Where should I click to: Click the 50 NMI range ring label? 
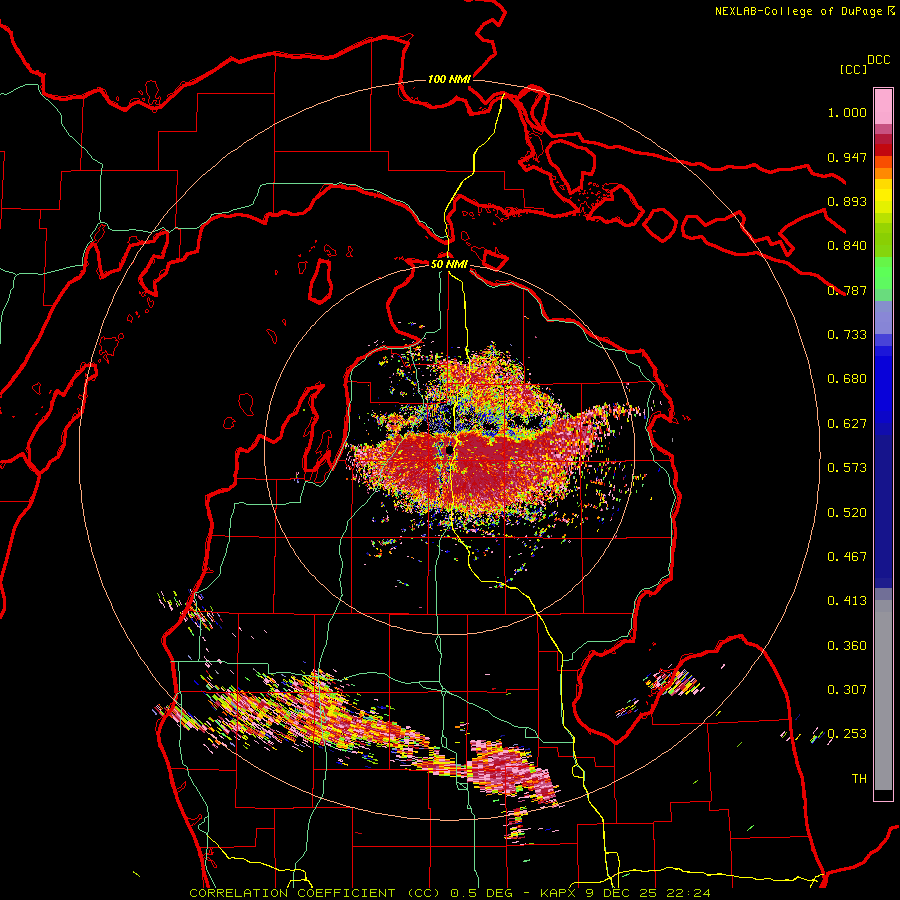(449, 264)
